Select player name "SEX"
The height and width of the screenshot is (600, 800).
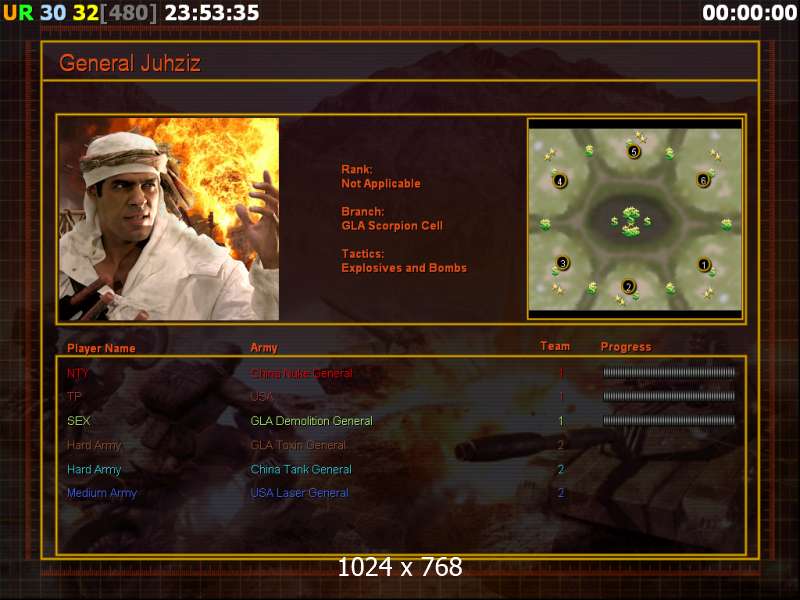[x=79, y=421]
